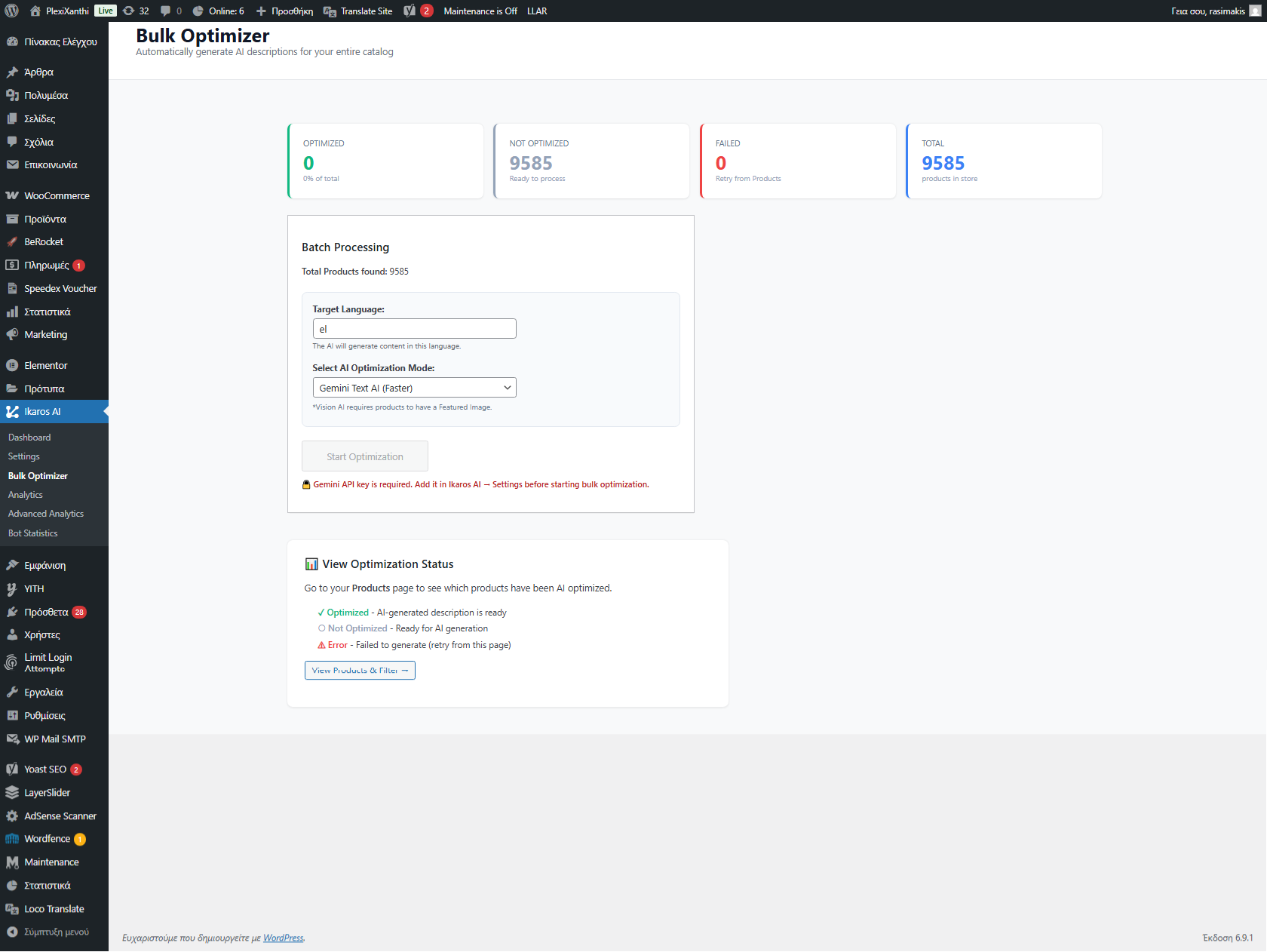Image resolution: width=1267 pixels, height=952 pixels.
Task: Click the user avatar at top right
Action: pyautogui.click(x=1255, y=11)
